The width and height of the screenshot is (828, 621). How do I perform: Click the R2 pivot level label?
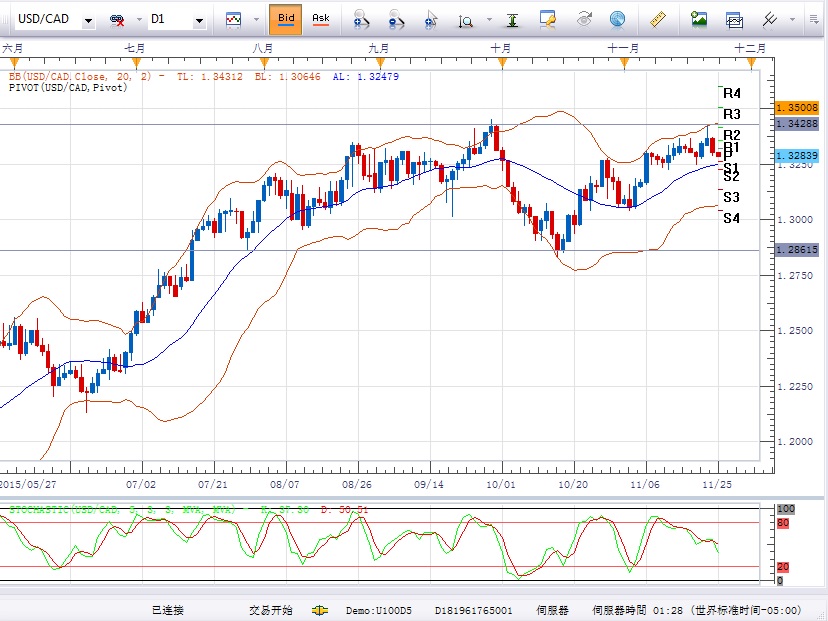pyautogui.click(x=732, y=134)
